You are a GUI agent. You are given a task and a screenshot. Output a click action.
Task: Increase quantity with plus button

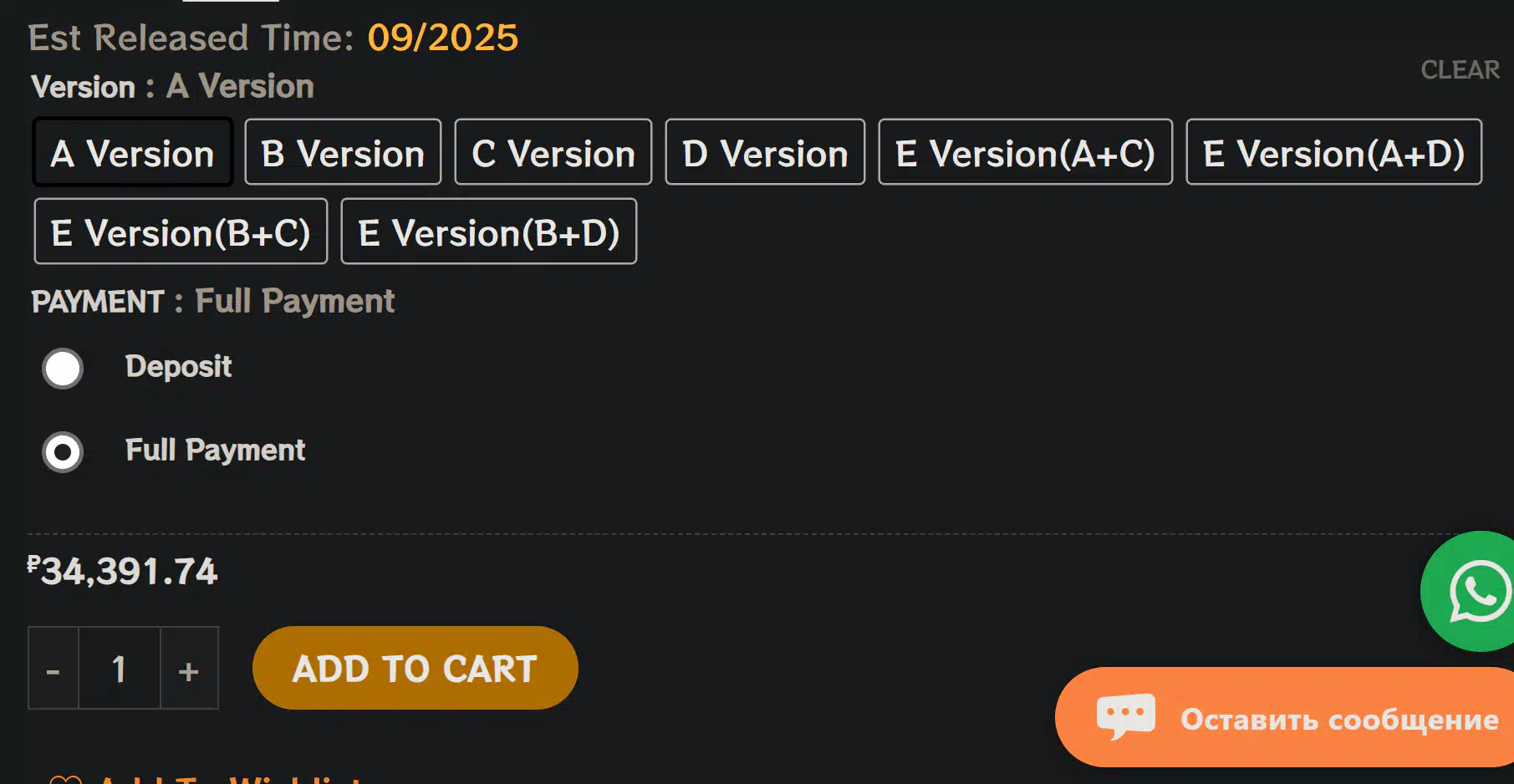pyautogui.click(x=189, y=669)
